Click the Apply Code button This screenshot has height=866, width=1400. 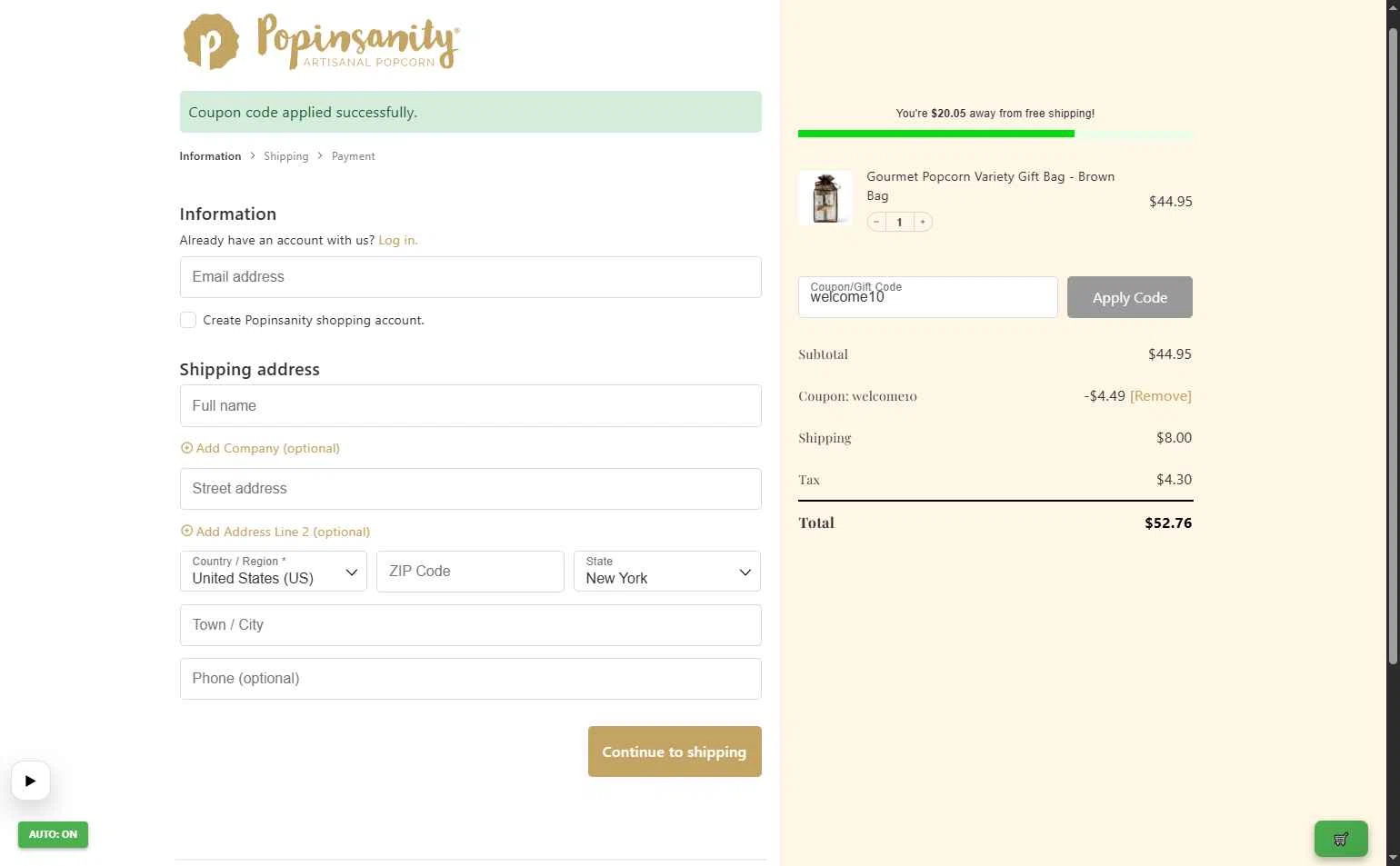pyautogui.click(x=1129, y=297)
